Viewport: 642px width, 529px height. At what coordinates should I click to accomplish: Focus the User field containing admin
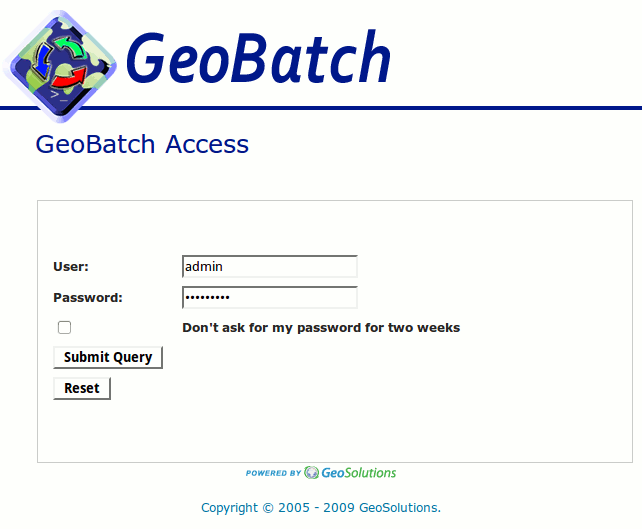(x=270, y=267)
